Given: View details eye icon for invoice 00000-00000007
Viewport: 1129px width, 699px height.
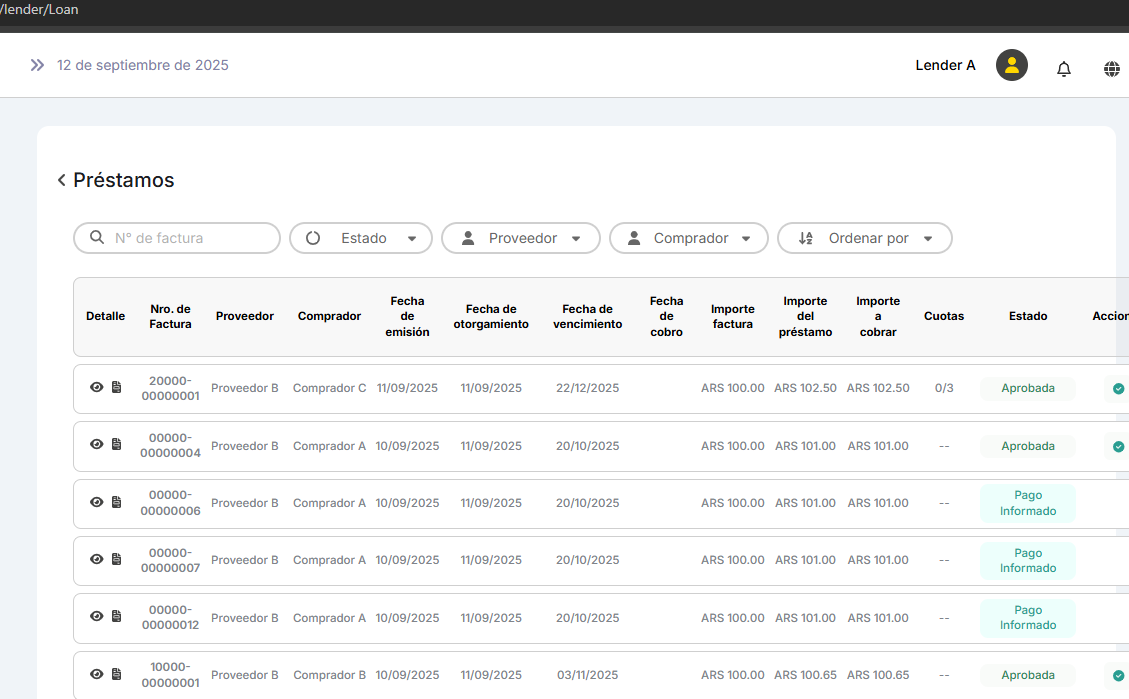Looking at the screenshot, I should [97, 559].
